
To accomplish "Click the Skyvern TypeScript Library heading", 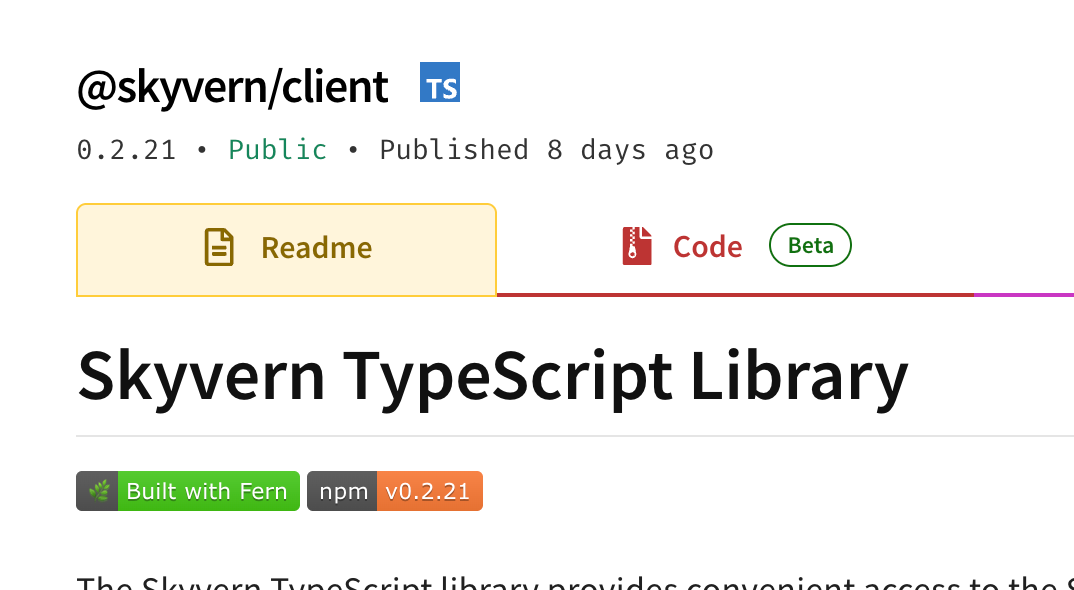I will 492,375.
